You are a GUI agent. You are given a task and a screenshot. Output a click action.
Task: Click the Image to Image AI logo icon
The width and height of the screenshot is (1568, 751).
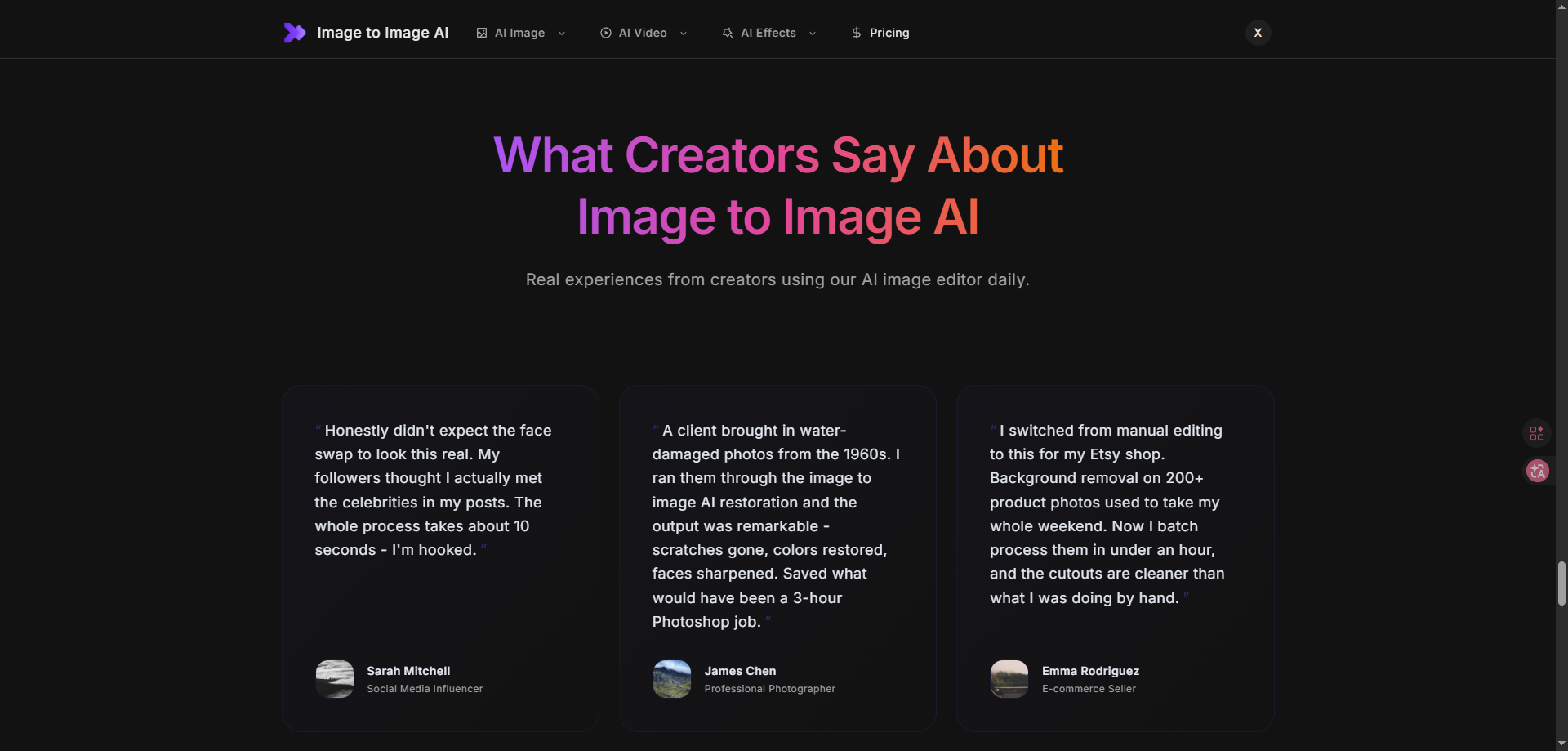pos(295,33)
